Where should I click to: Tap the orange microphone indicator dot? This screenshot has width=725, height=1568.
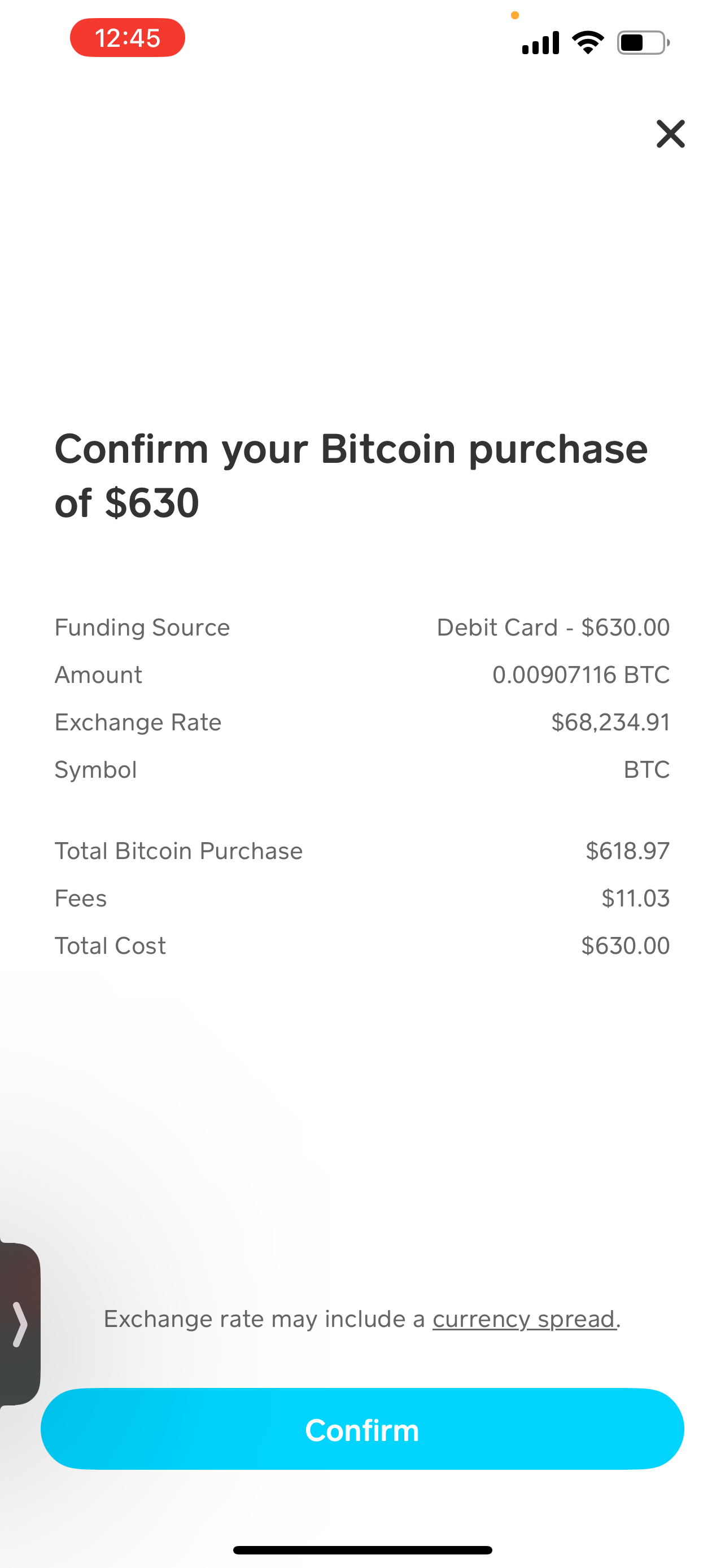515,15
